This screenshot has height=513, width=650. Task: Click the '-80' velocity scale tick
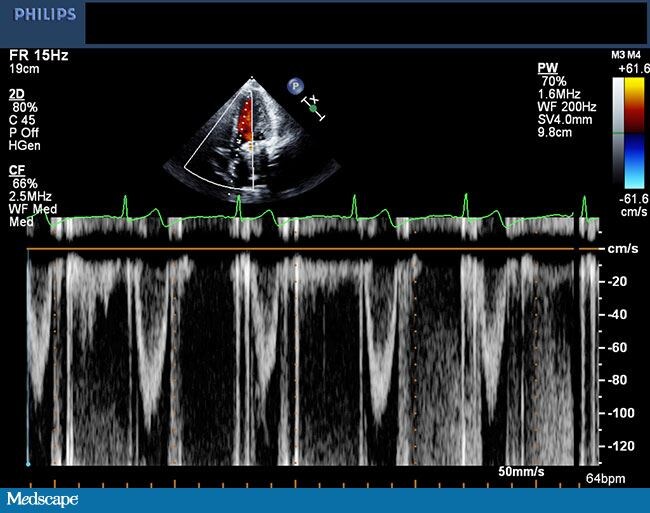(617, 380)
